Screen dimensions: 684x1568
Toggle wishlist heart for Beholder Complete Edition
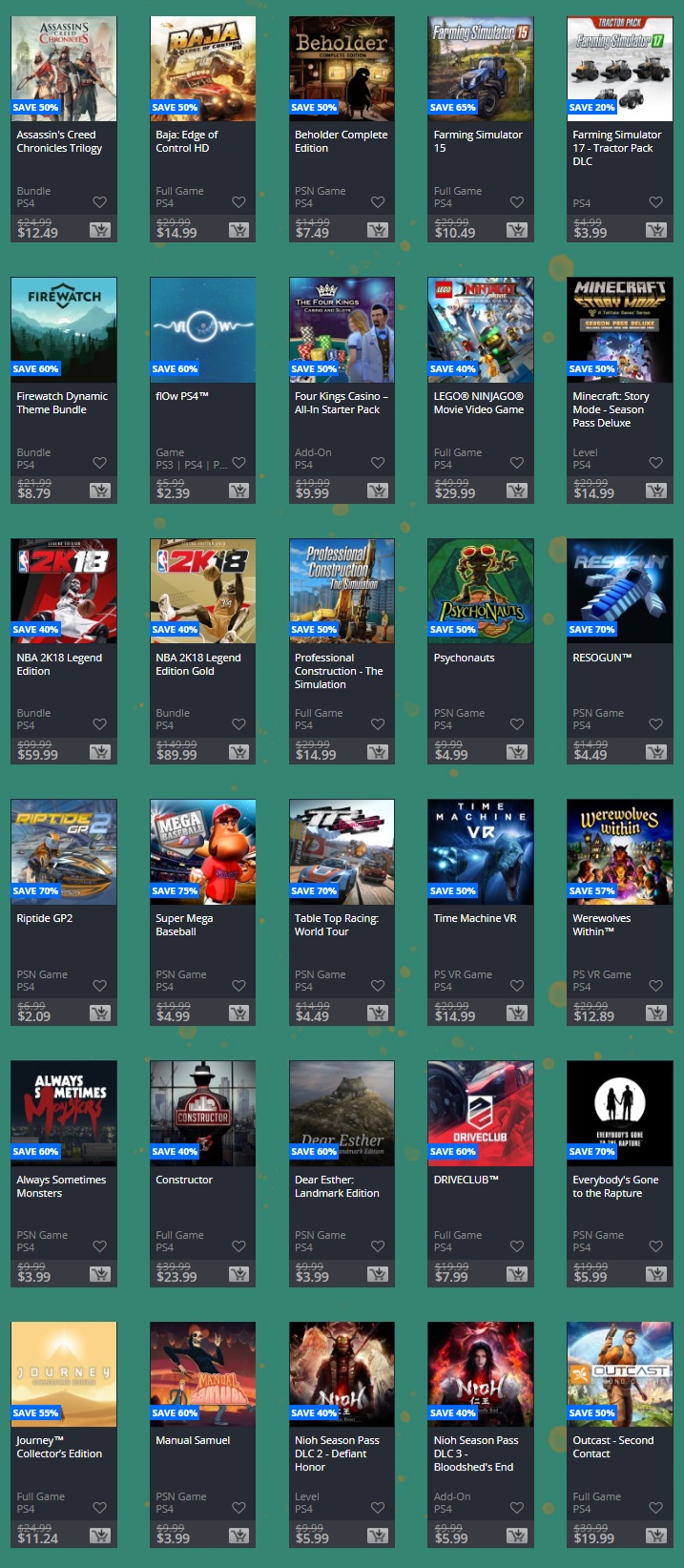tap(378, 202)
